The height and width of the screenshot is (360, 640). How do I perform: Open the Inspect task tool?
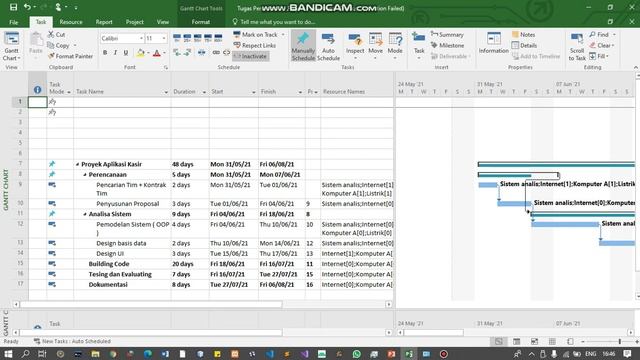point(355,45)
